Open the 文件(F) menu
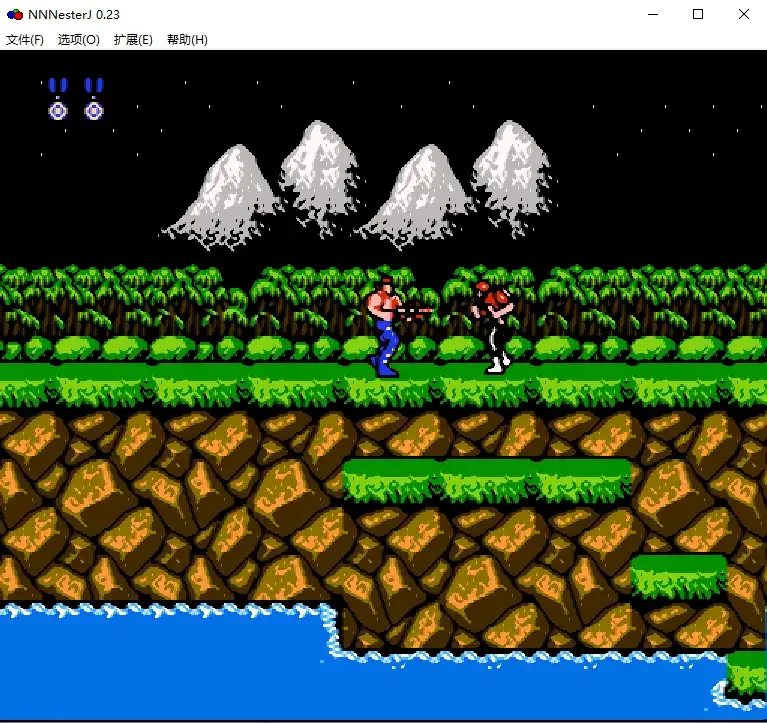 click(25, 40)
